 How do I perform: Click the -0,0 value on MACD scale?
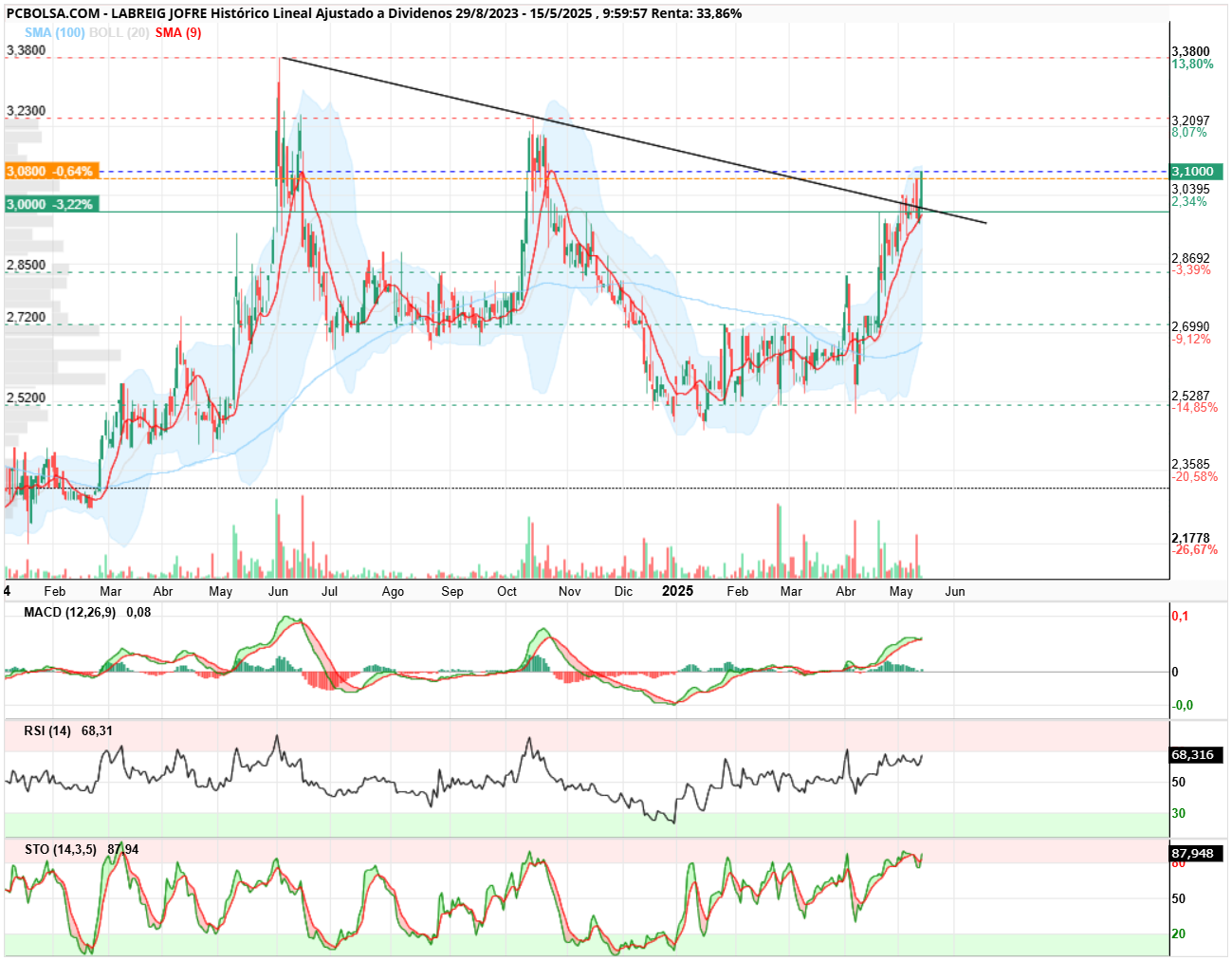1183,705
